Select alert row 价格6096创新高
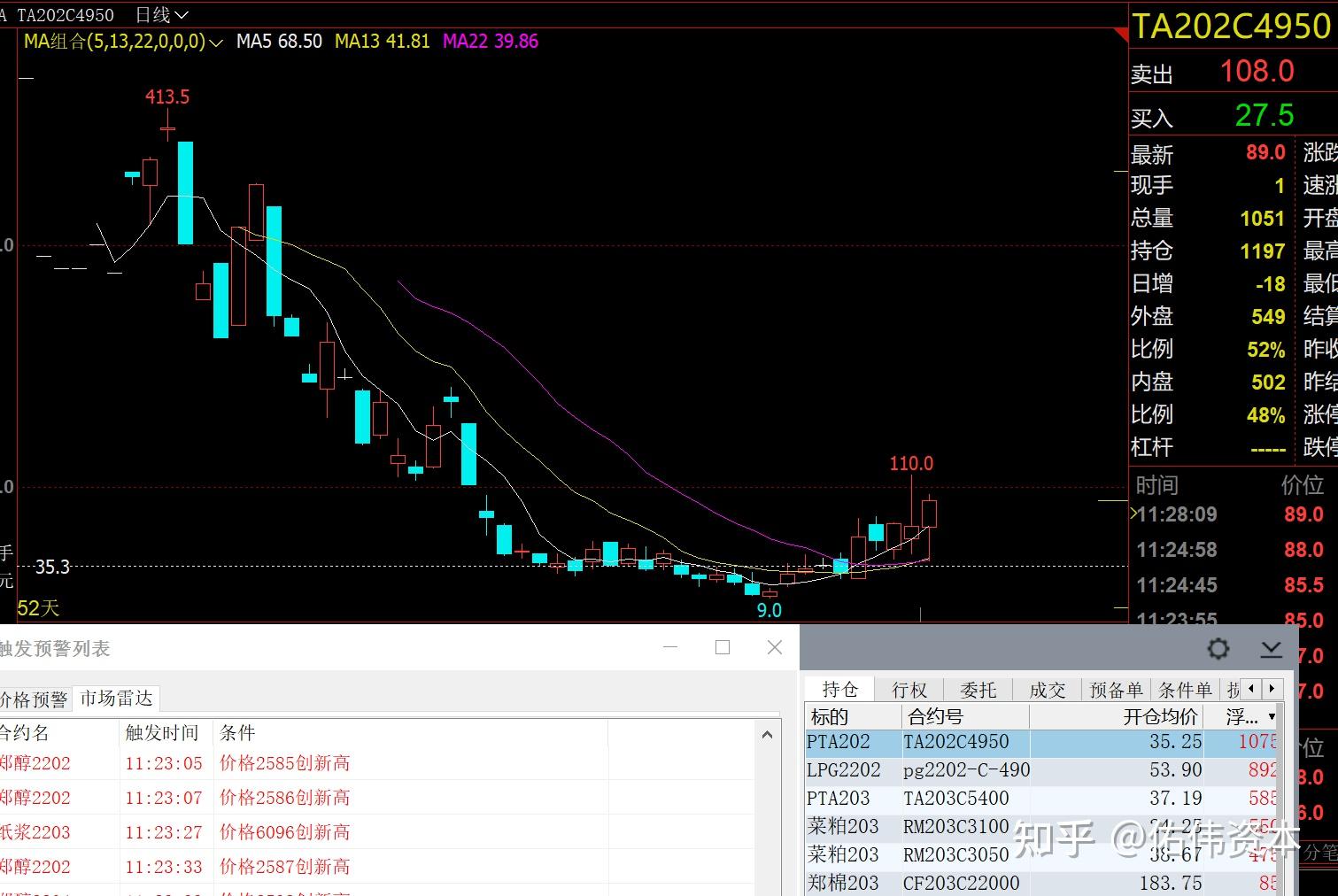This screenshot has width=1338, height=896. 376,832
